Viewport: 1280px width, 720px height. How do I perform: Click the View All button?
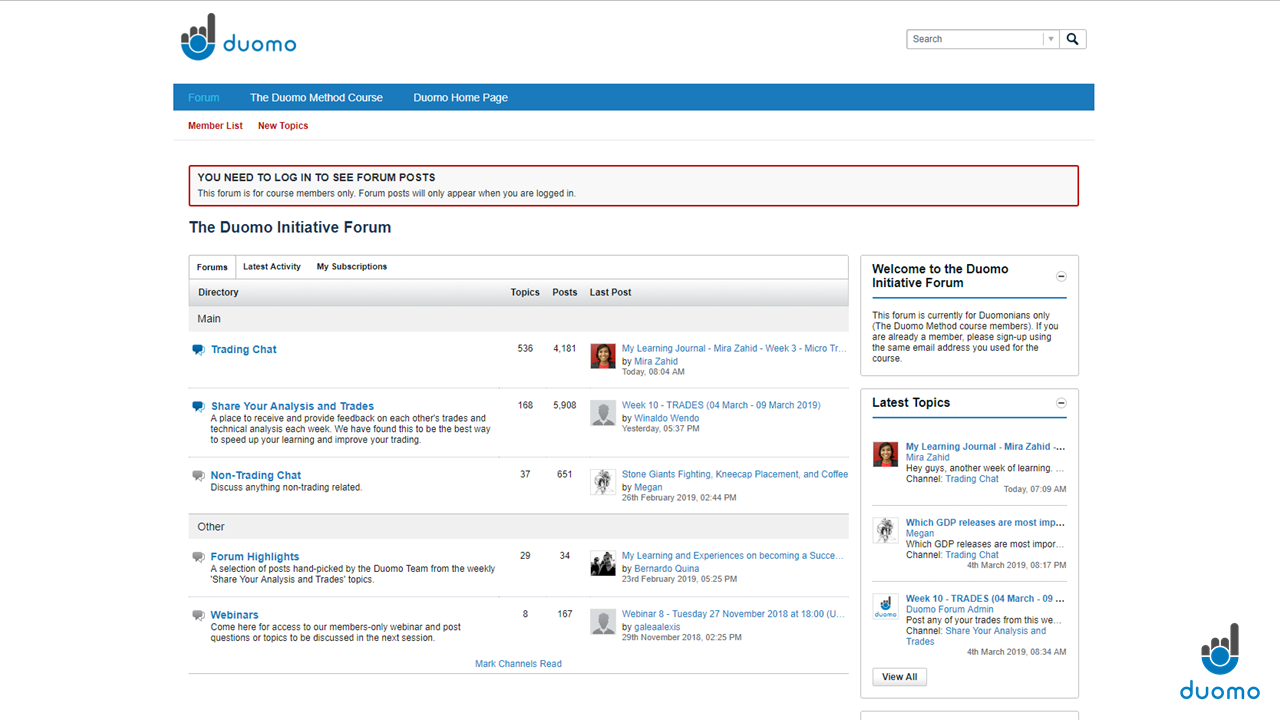(900, 677)
